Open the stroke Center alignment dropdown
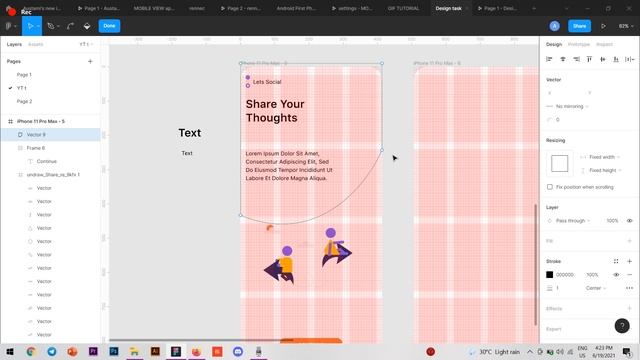The height and width of the screenshot is (360, 640). (596, 288)
